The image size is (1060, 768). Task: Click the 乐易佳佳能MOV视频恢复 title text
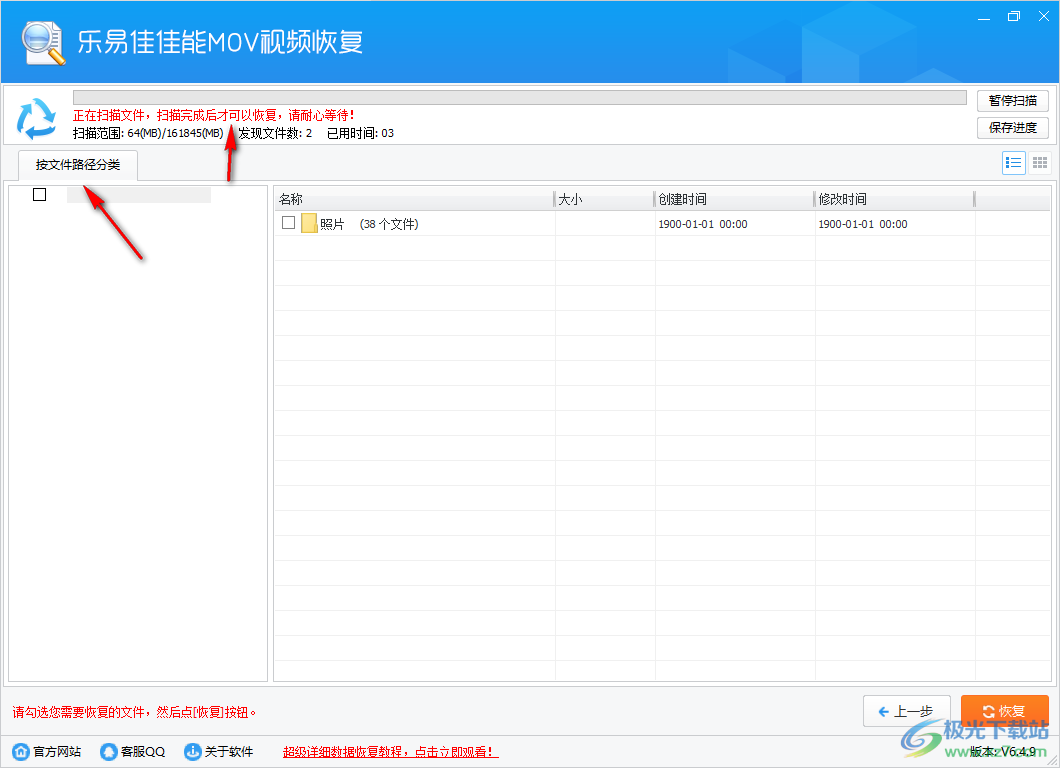coord(220,42)
